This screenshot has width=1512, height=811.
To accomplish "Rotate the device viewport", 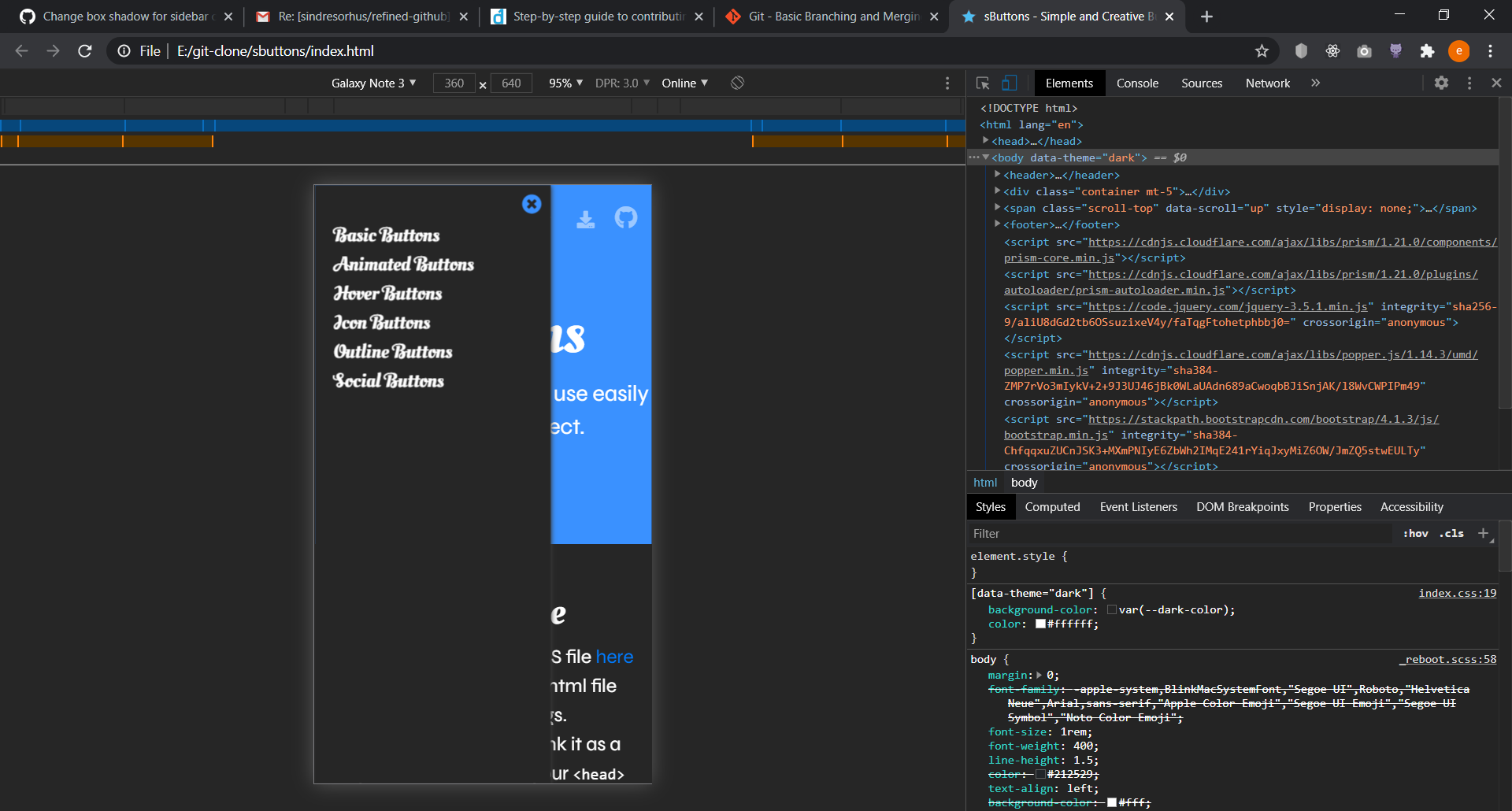I will point(737,83).
